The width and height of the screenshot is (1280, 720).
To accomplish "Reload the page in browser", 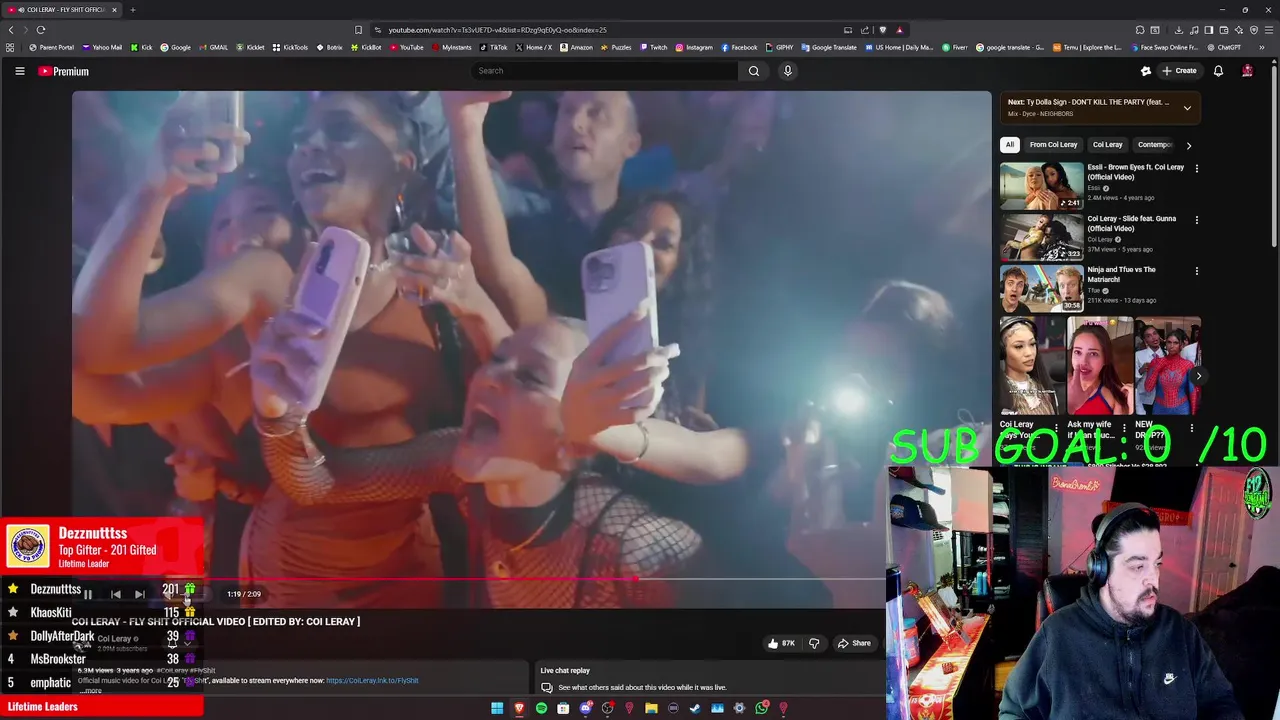I will pyautogui.click(x=41, y=30).
